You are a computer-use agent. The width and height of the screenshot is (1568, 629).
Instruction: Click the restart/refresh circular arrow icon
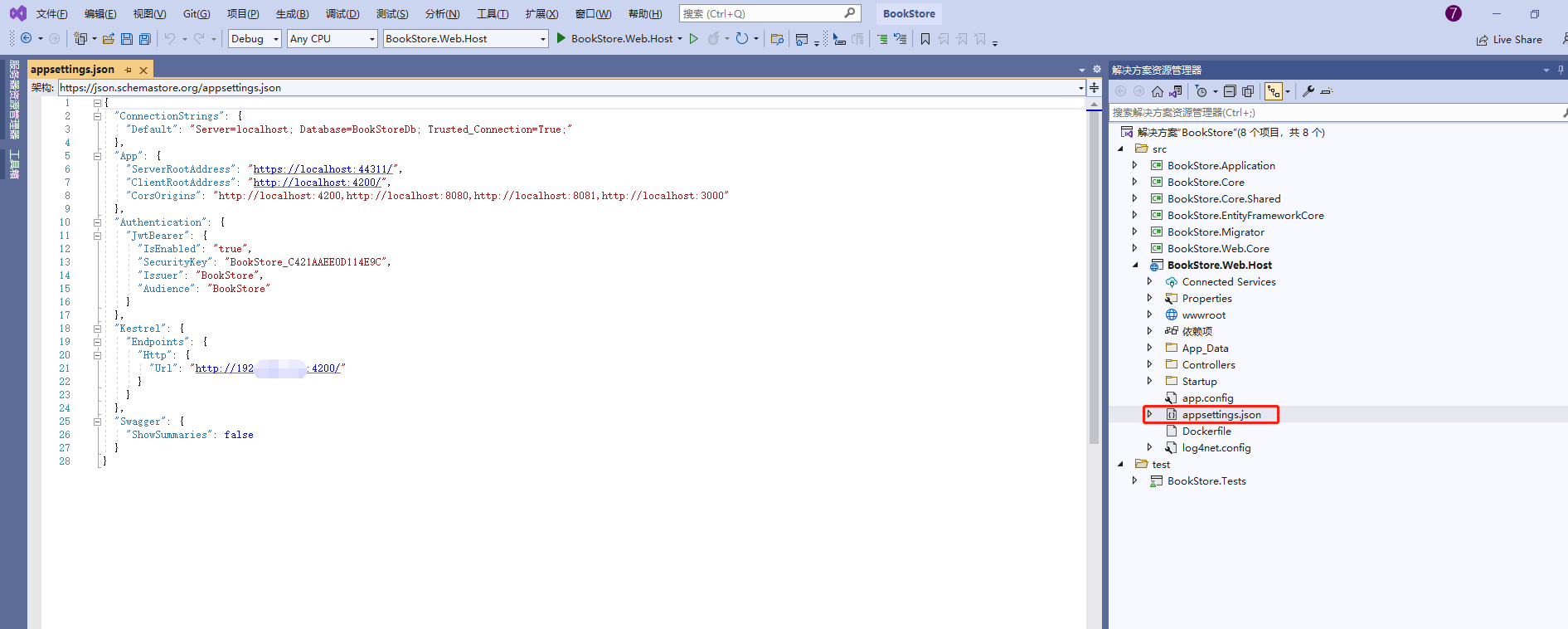pos(742,38)
